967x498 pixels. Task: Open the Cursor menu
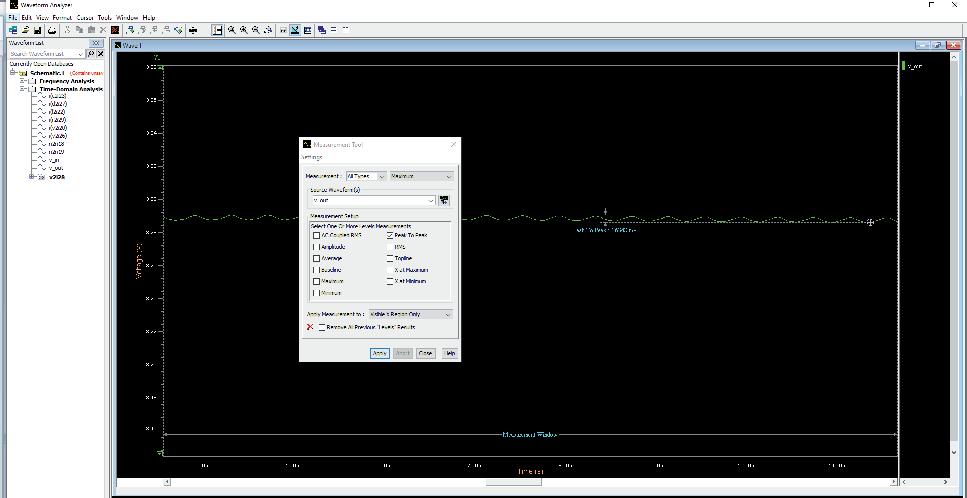click(85, 17)
